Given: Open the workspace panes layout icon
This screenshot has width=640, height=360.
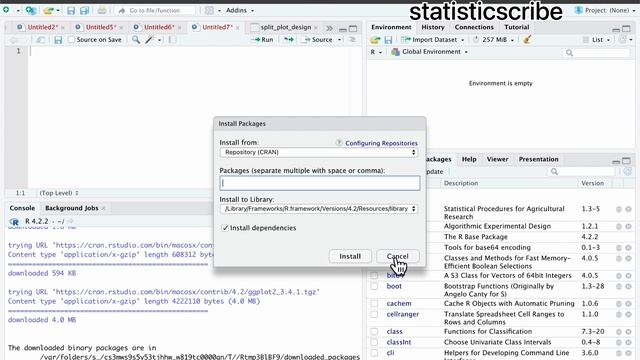Looking at the screenshot, I should [209, 10].
